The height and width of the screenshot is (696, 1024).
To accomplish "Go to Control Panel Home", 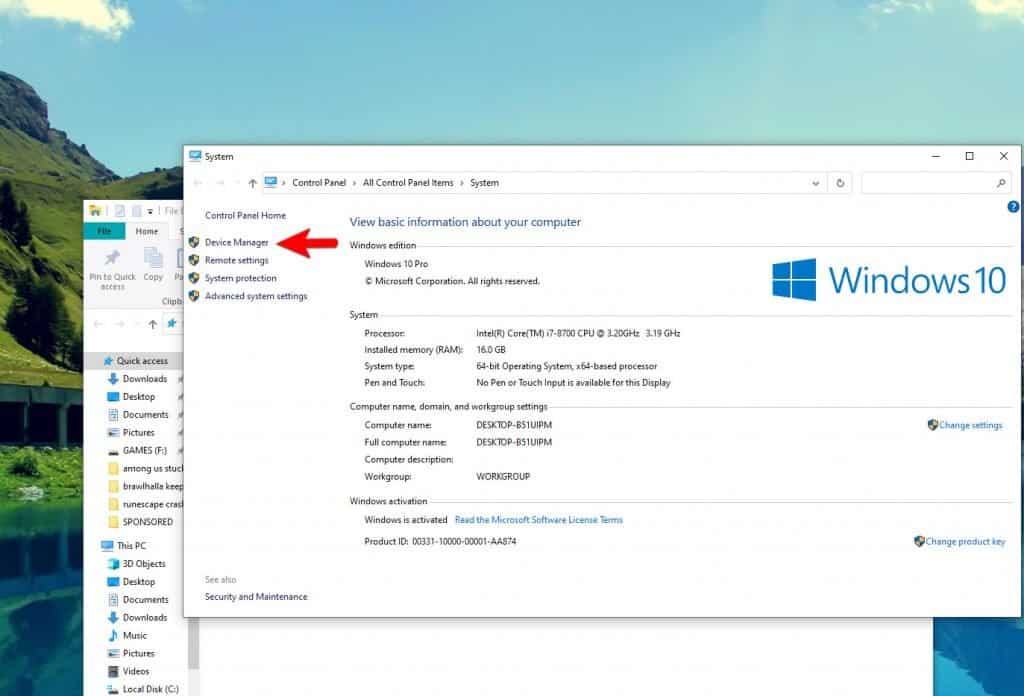I will pos(246,215).
